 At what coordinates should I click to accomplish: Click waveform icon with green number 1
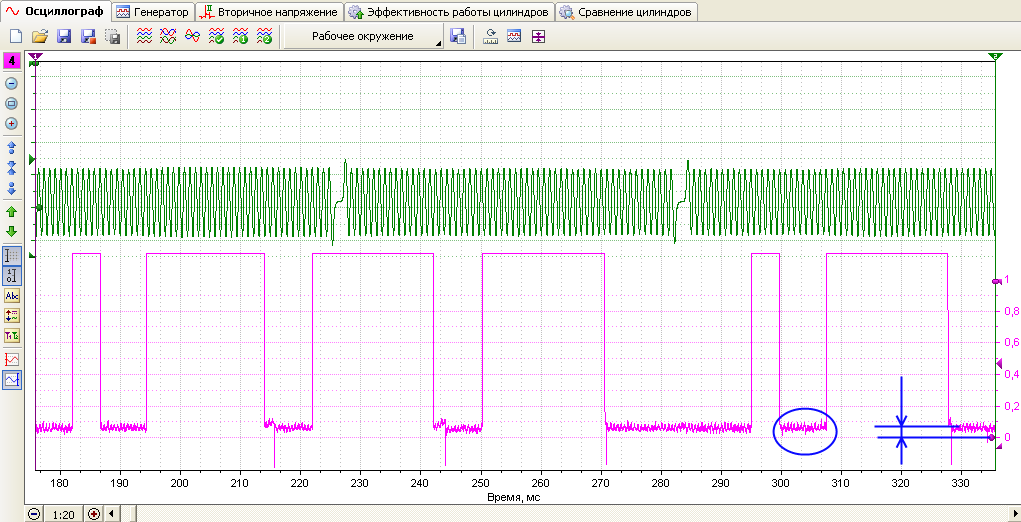tap(240, 36)
